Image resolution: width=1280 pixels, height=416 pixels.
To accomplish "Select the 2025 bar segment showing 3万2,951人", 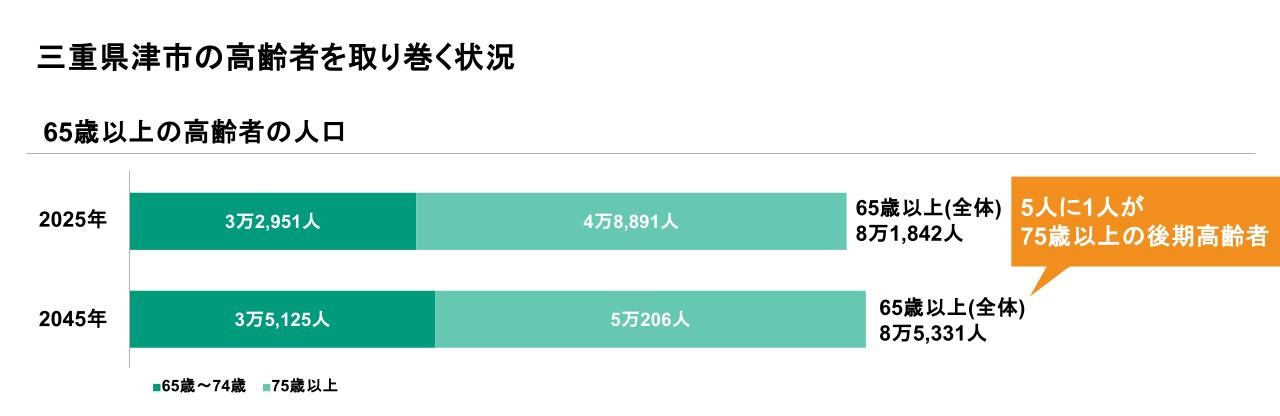I will coord(272,222).
